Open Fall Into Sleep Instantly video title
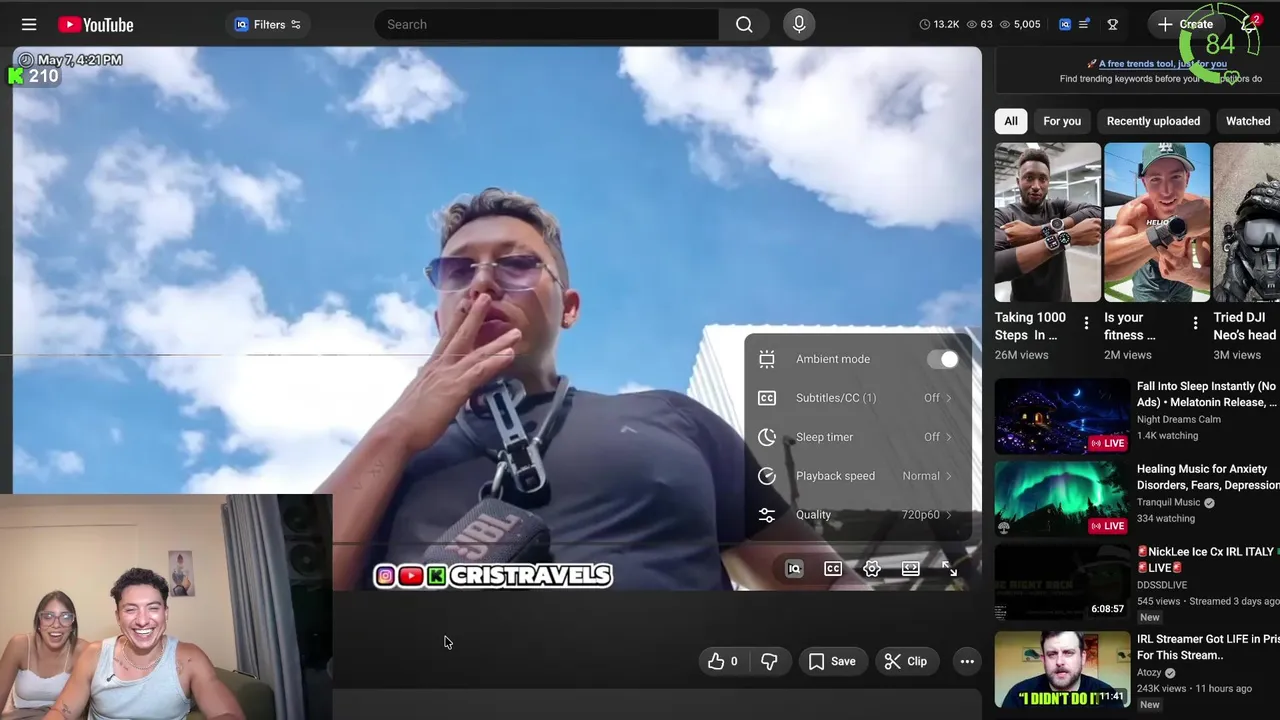Image resolution: width=1280 pixels, height=720 pixels. pos(1206,394)
